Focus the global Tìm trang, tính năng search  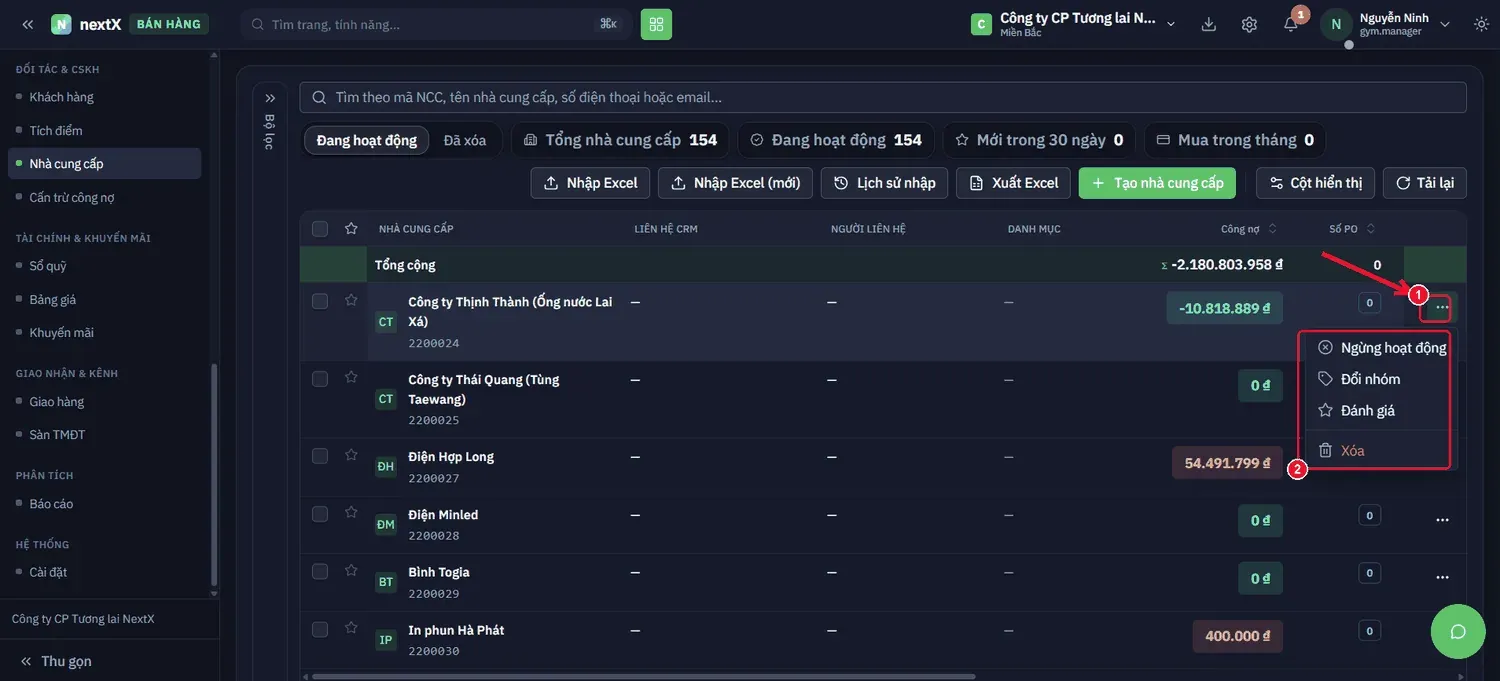(434, 24)
